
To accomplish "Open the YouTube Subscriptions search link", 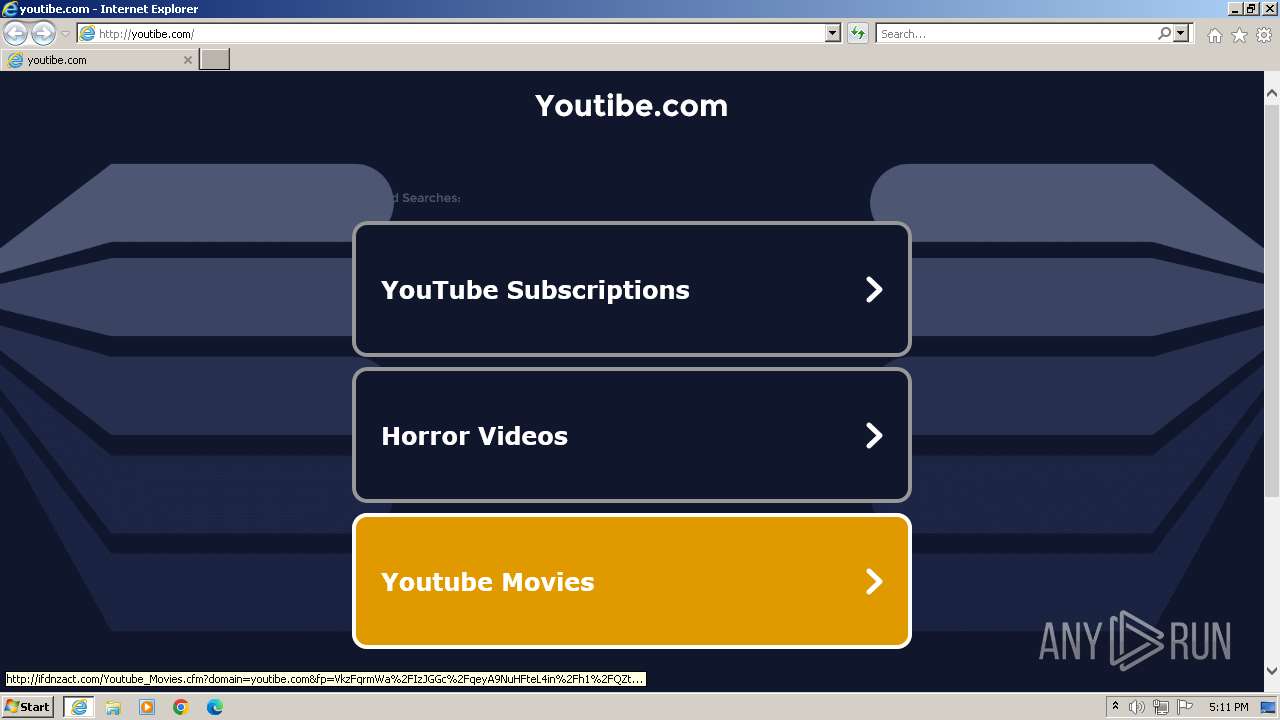I will pos(632,289).
